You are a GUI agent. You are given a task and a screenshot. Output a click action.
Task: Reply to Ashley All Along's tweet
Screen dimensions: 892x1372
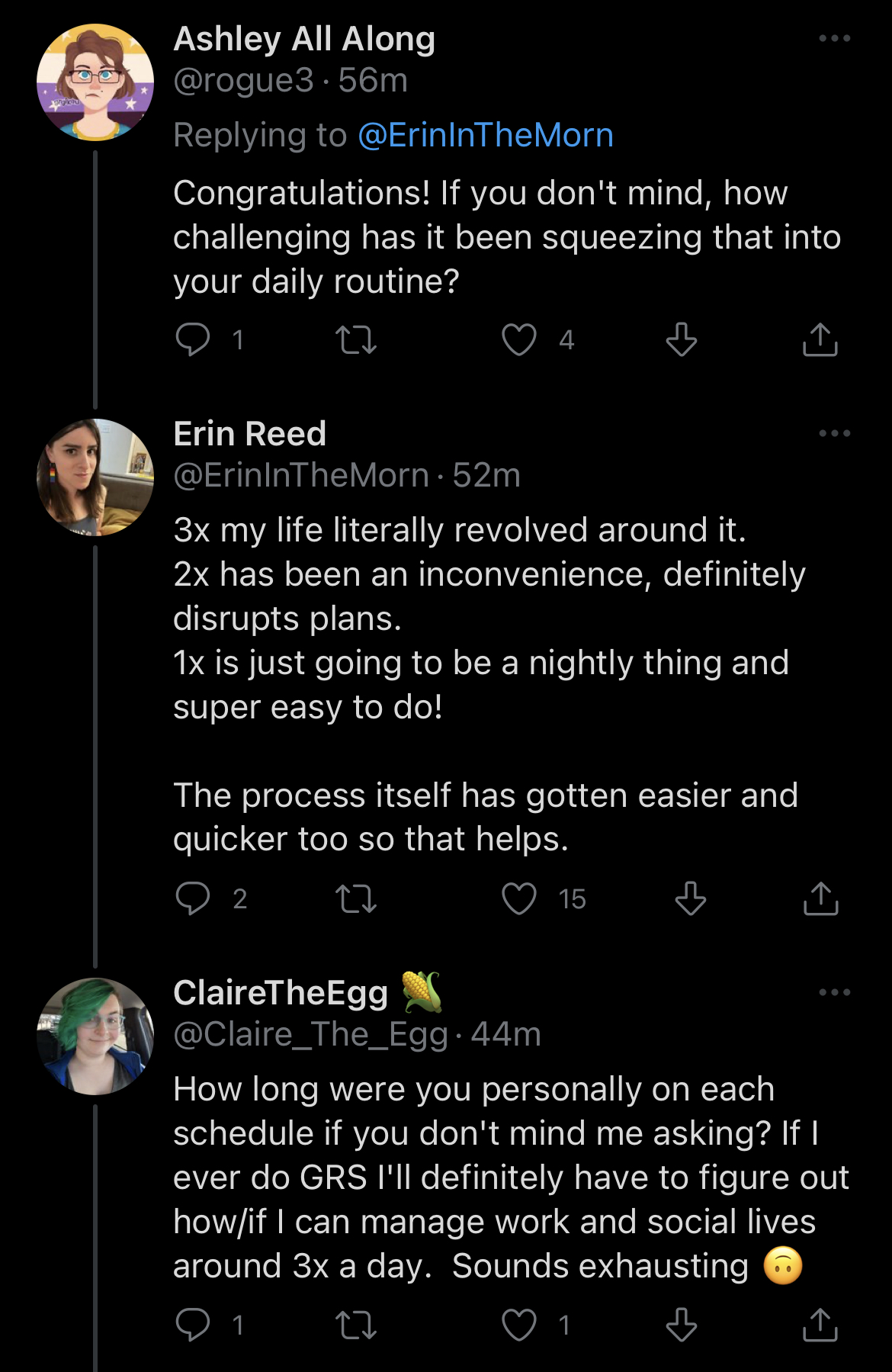(x=193, y=339)
